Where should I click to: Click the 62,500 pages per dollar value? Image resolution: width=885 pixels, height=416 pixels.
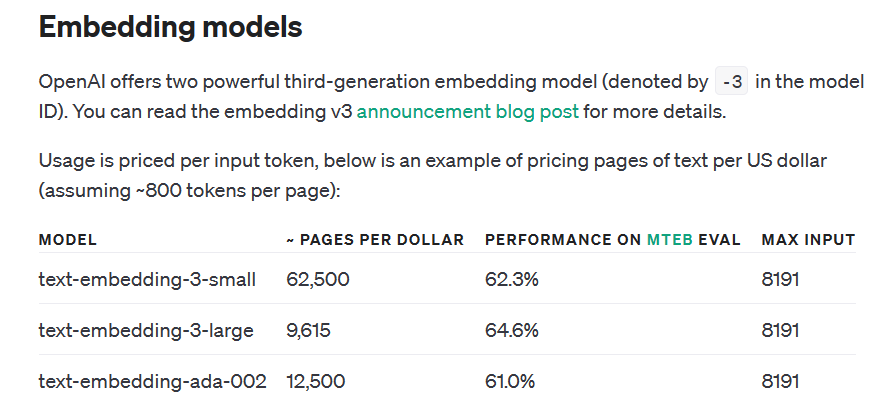[318, 280]
